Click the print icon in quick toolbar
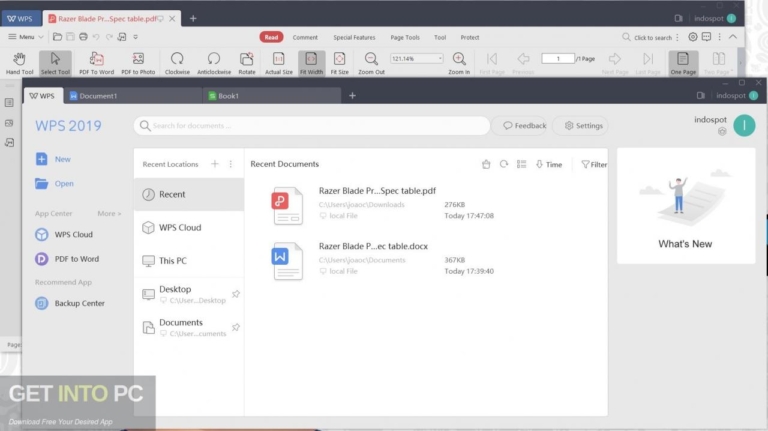 [83, 37]
